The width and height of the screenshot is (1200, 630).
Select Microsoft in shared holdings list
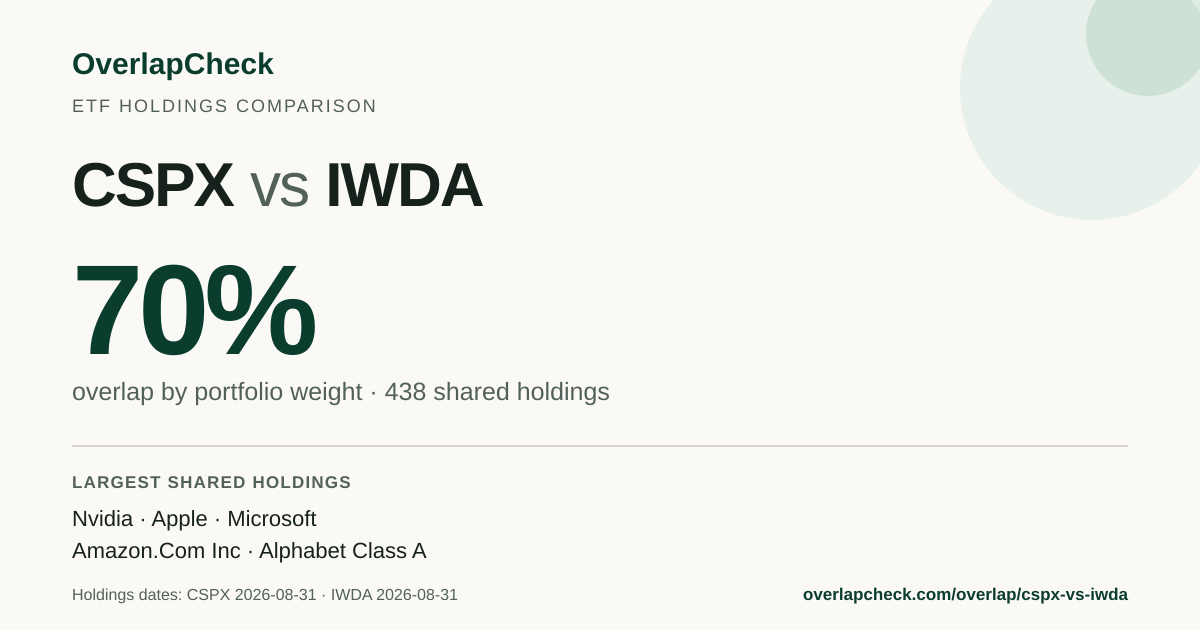(272, 519)
